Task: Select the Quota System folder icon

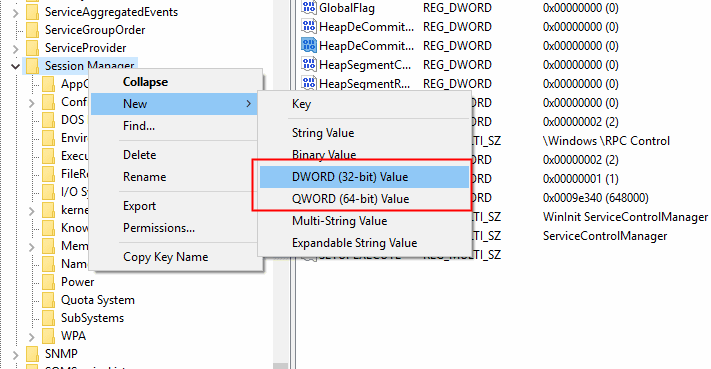Action: (x=49, y=300)
